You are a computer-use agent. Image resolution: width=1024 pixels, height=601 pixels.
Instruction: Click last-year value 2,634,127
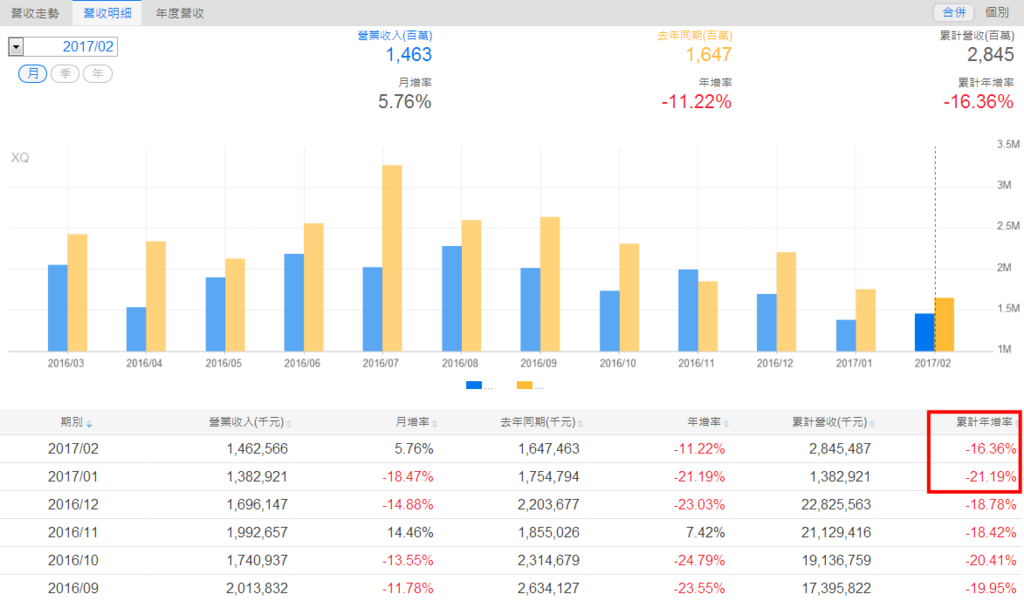coord(549,588)
